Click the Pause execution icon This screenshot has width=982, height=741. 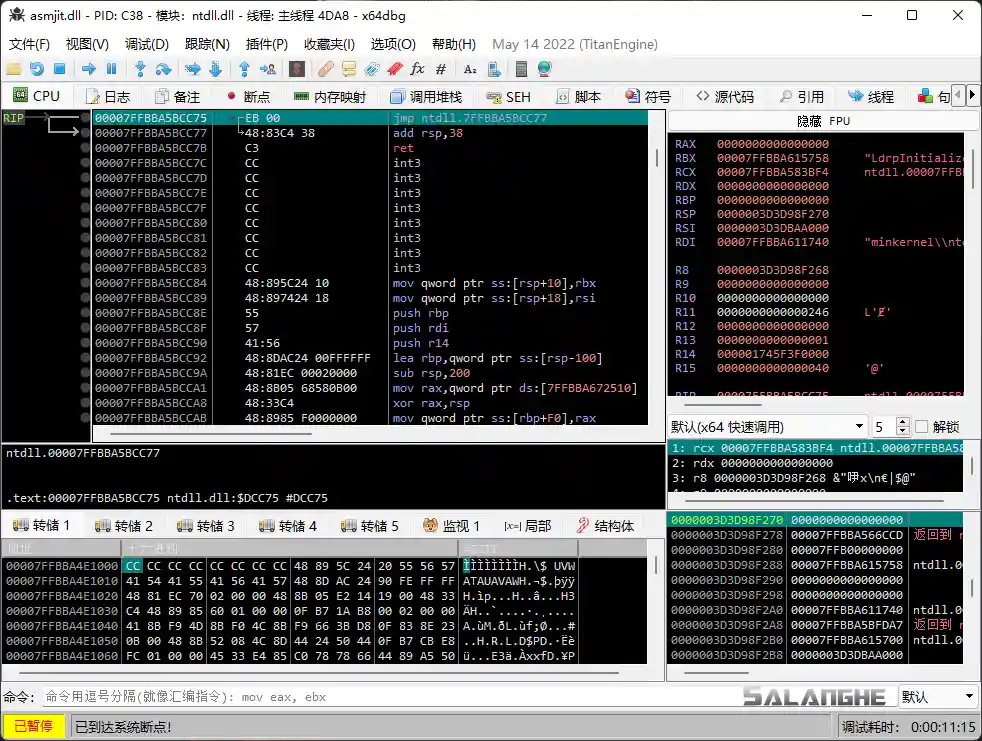coord(110,70)
